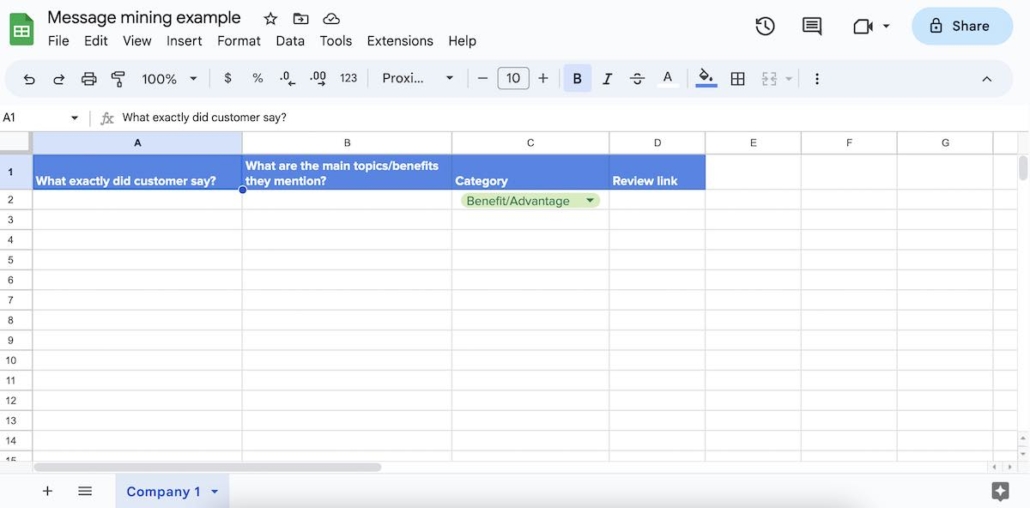Open the Company 1 sheet tab menu arrow
1030x508 pixels.
click(214, 492)
